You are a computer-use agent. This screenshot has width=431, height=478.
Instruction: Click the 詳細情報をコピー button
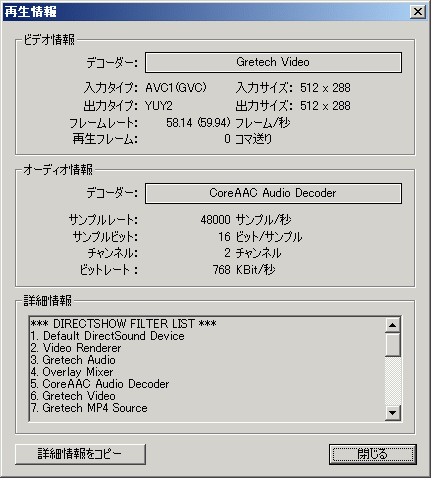80,454
